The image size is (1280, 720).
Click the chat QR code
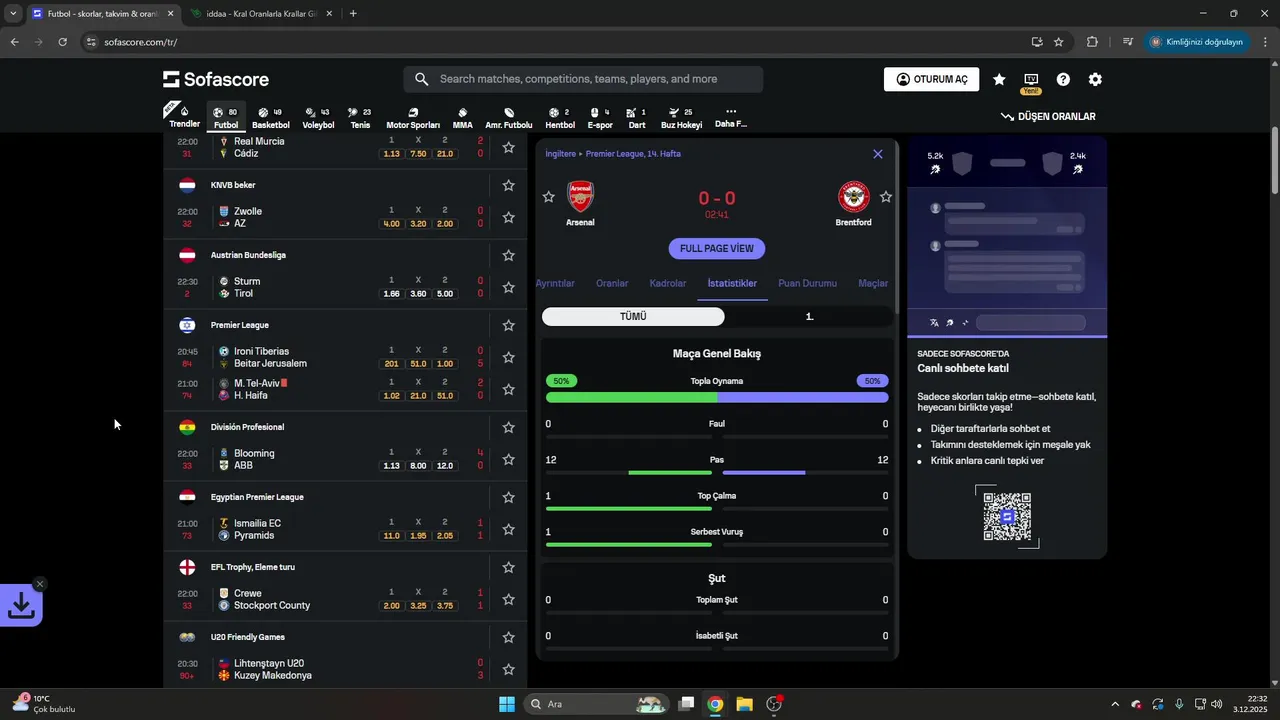[1007, 516]
